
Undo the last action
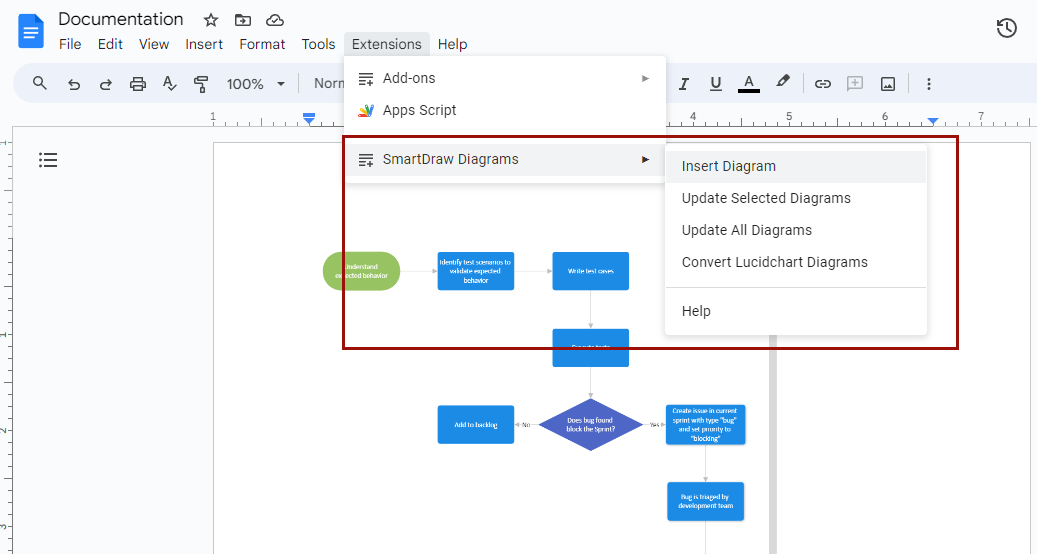point(74,84)
